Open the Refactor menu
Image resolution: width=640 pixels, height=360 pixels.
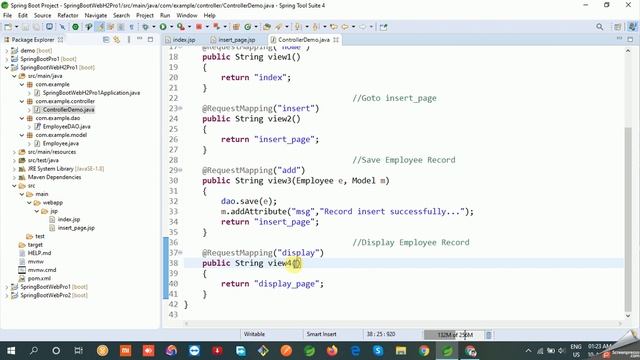coord(68,16)
